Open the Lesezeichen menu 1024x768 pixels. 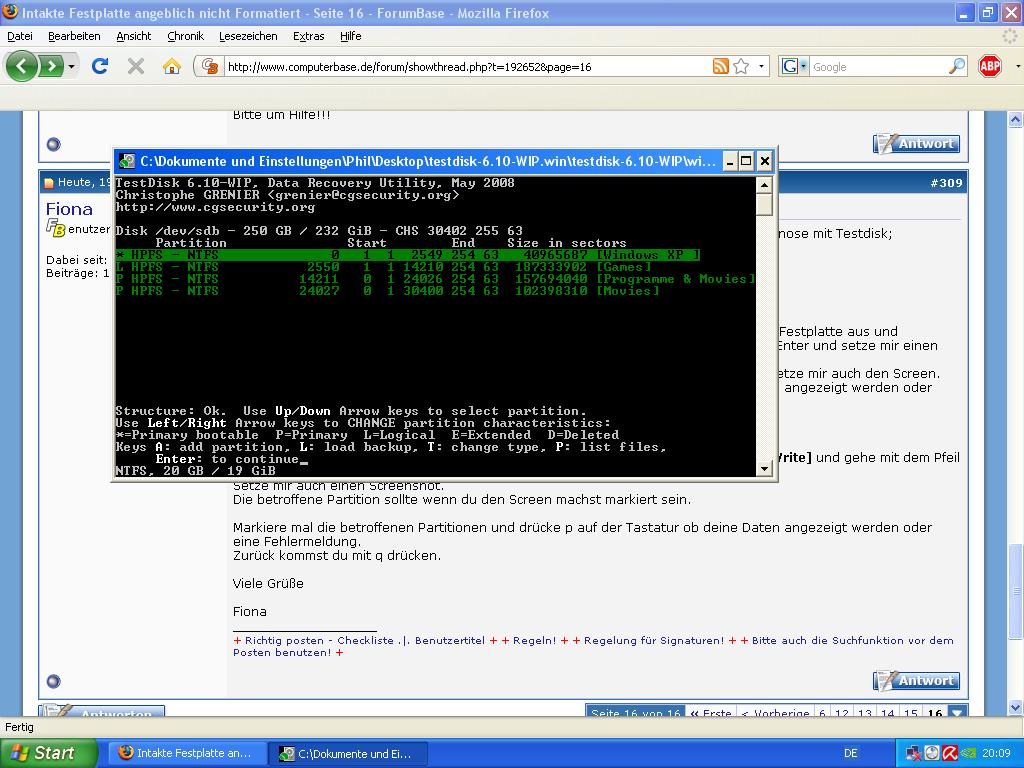pyautogui.click(x=248, y=36)
